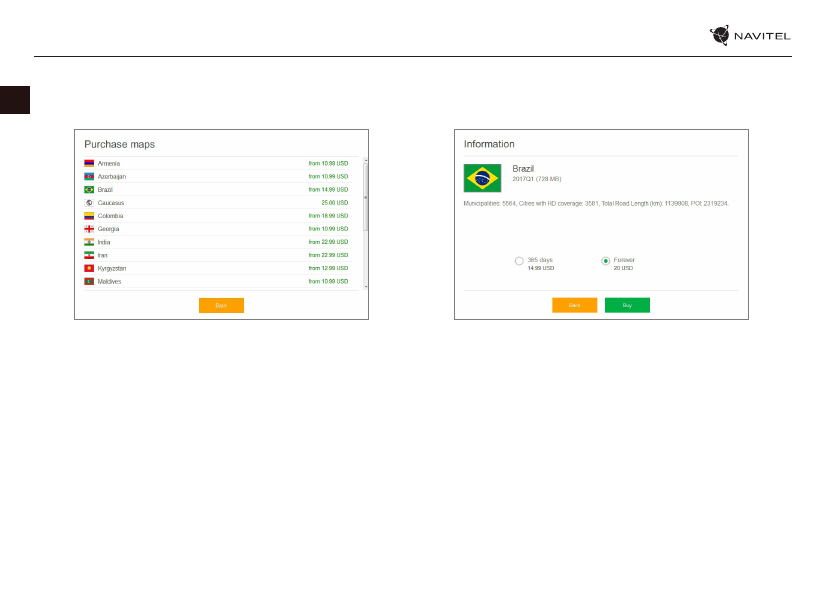Choose the Forever license radio button
The height and width of the screenshot is (595, 840).
tap(606, 261)
